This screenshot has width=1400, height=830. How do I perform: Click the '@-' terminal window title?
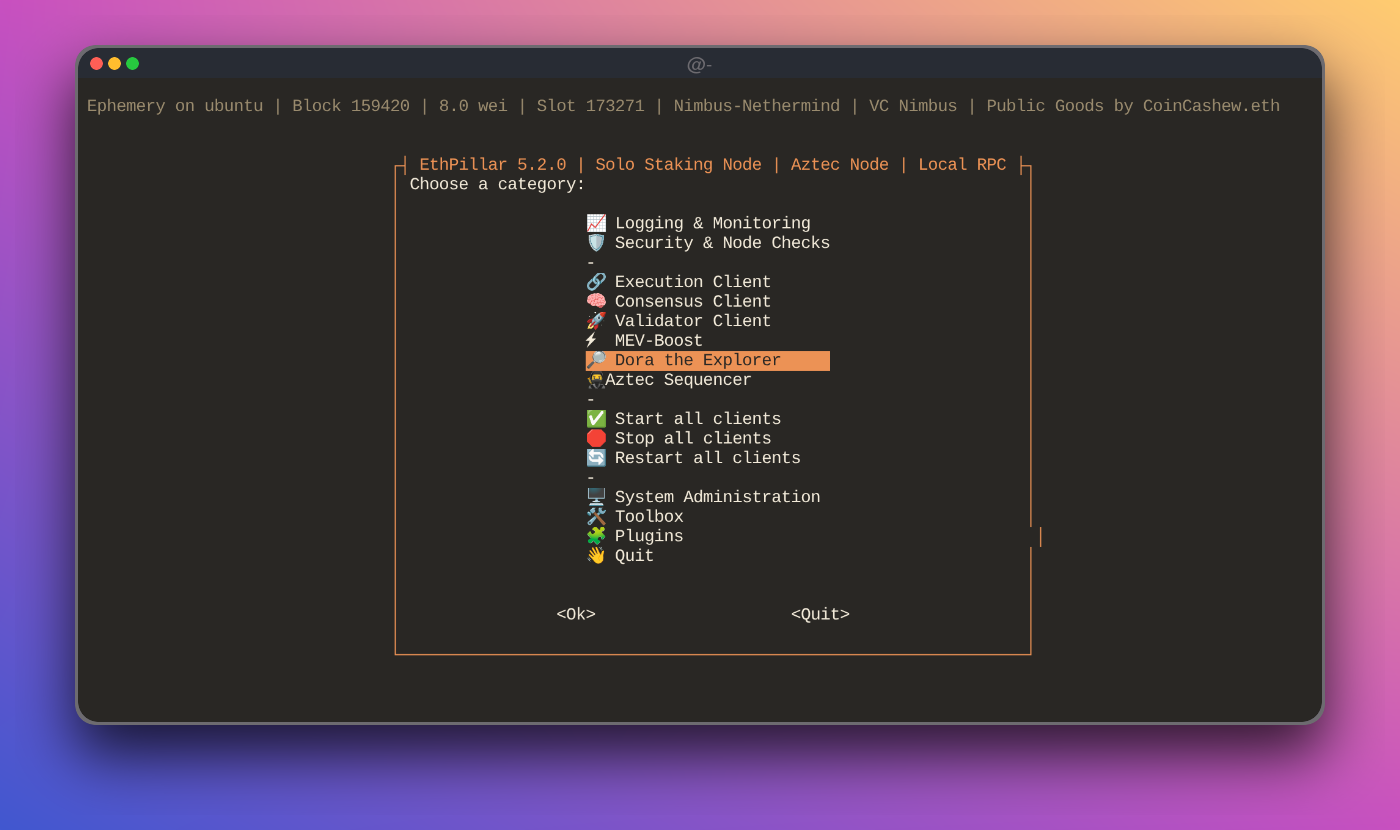[699, 64]
